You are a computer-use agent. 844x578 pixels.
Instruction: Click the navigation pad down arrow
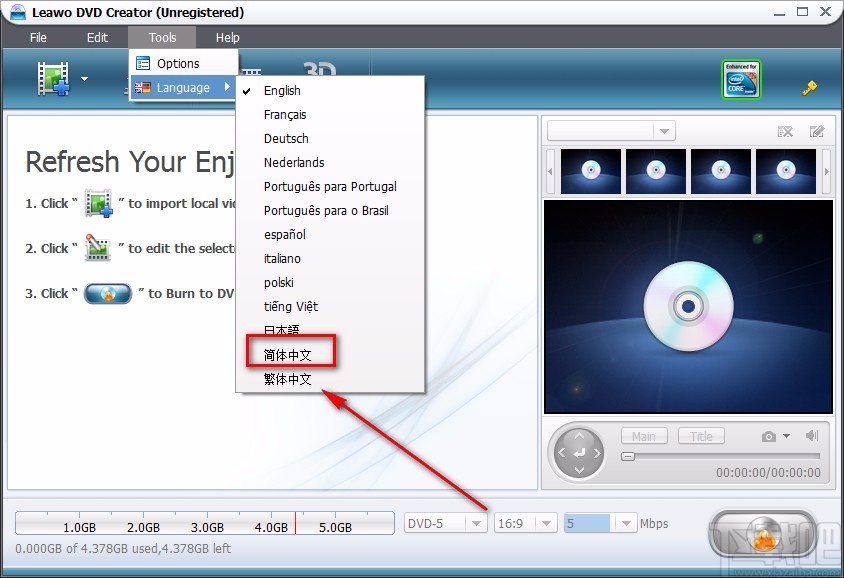(x=579, y=470)
